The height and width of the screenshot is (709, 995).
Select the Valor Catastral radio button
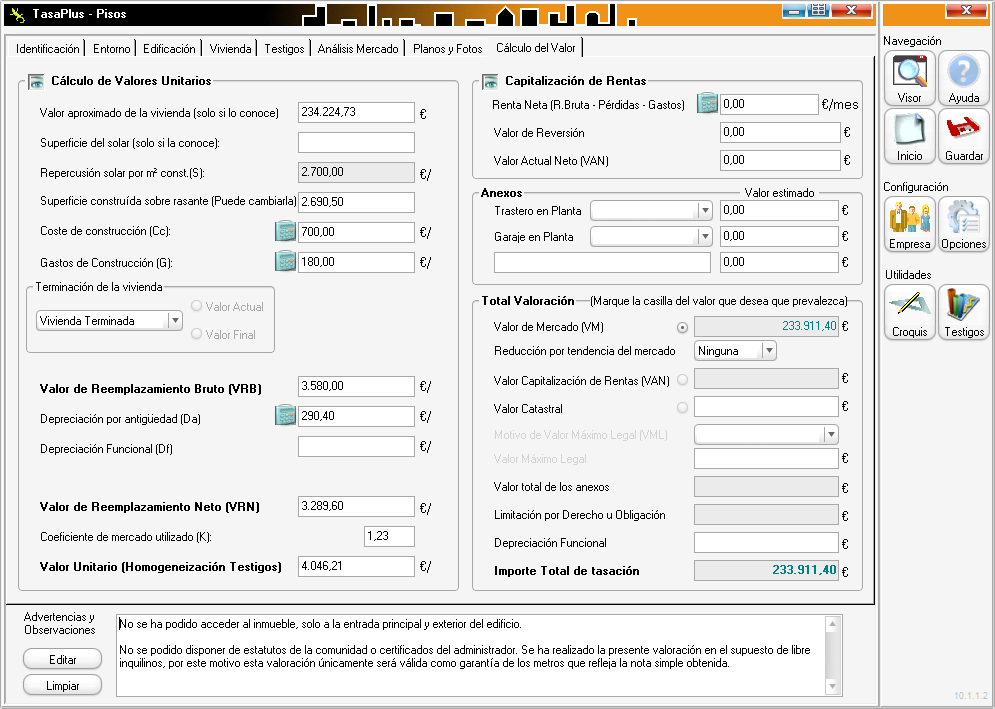point(683,407)
